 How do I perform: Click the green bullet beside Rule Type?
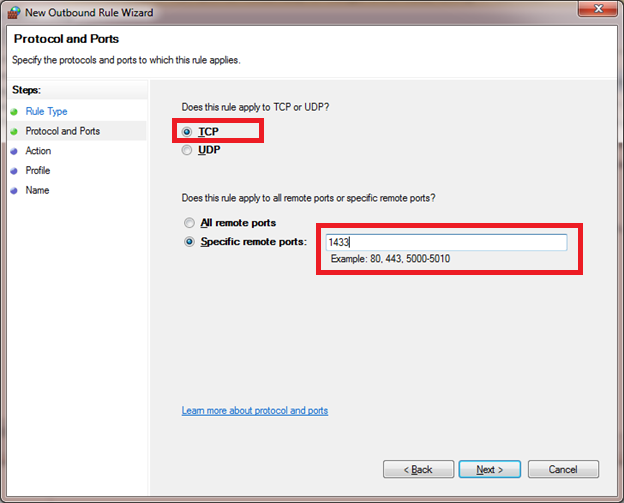click(14, 111)
